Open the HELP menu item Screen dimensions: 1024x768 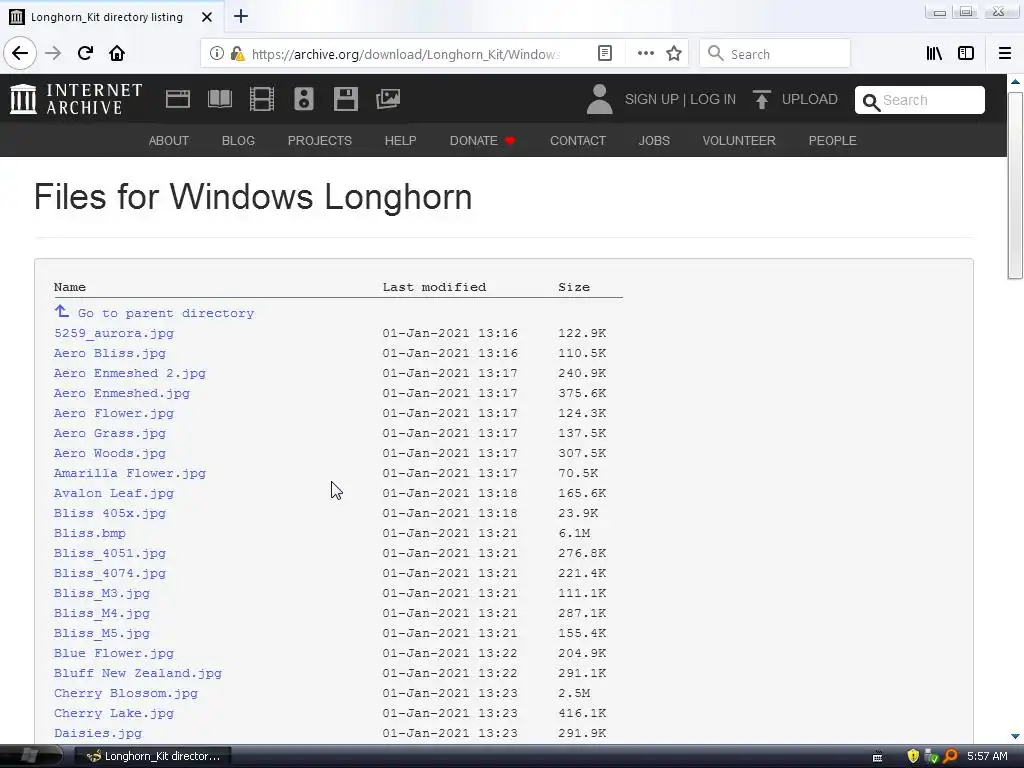(x=400, y=140)
